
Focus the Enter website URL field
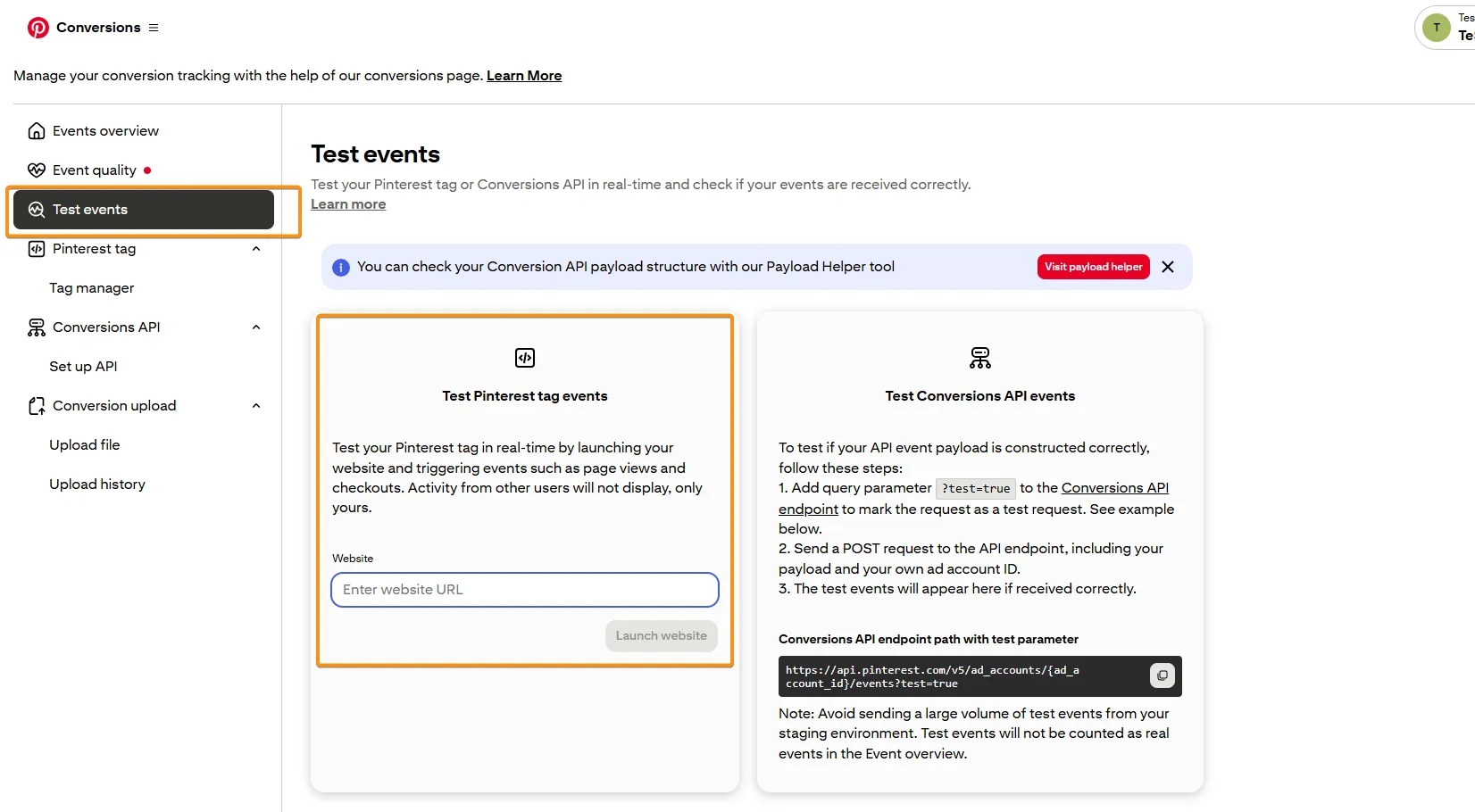pyautogui.click(x=525, y=590)
